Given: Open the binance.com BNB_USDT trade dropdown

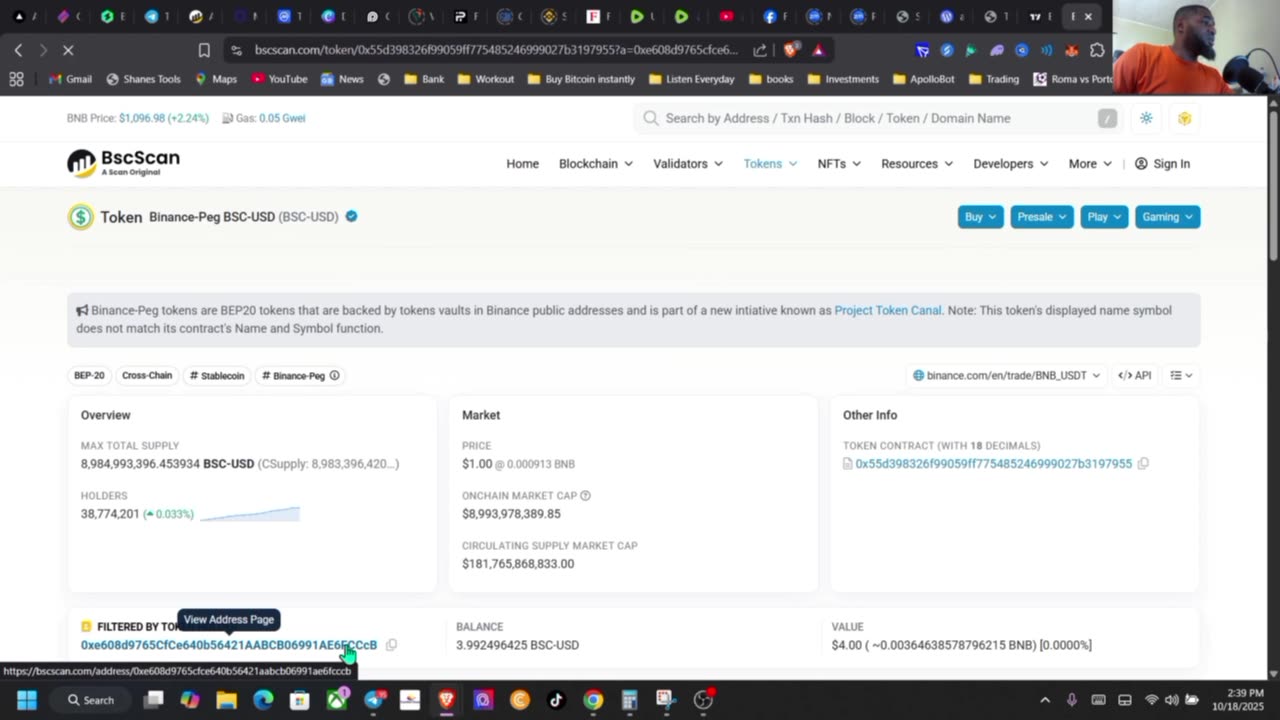Looking at the screenshot, I should (x=1006, y=376).
